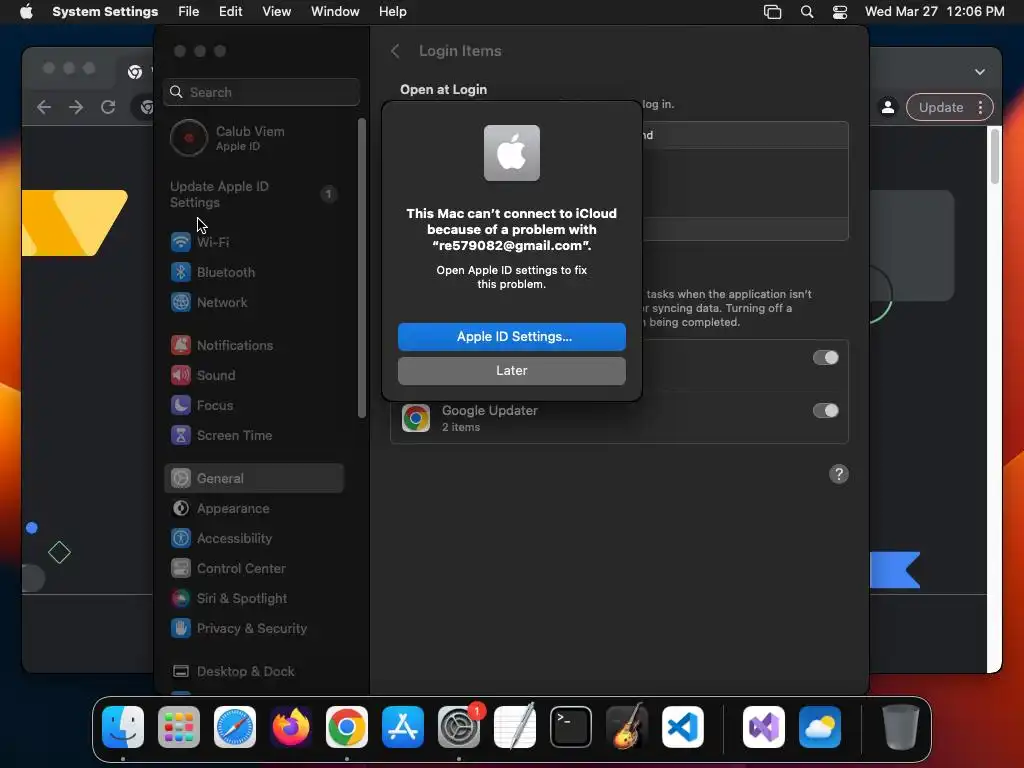This screenshot has height=768, width=1024.
Task: Open the Apple menu
Action: tap(26, 11)
